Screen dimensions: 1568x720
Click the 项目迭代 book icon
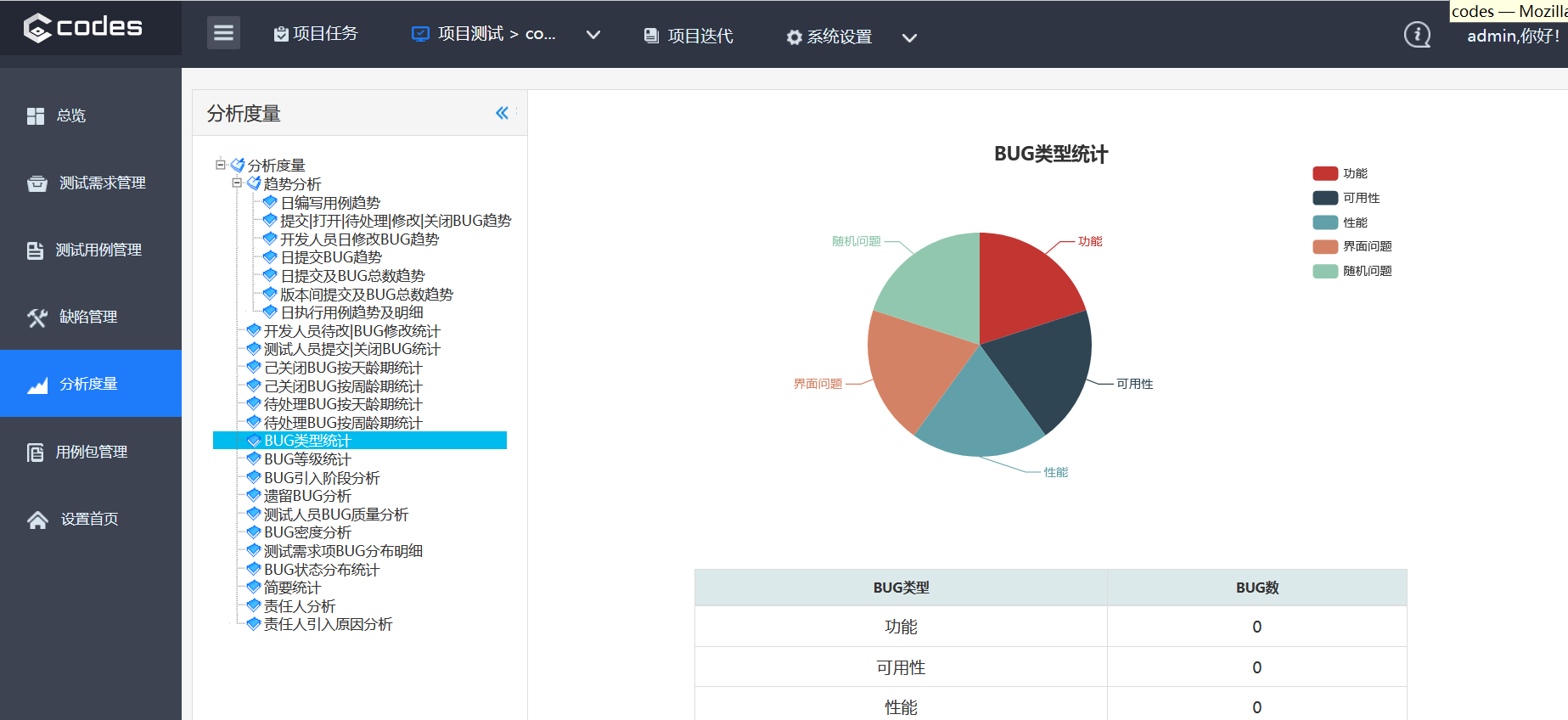[651, 36]
